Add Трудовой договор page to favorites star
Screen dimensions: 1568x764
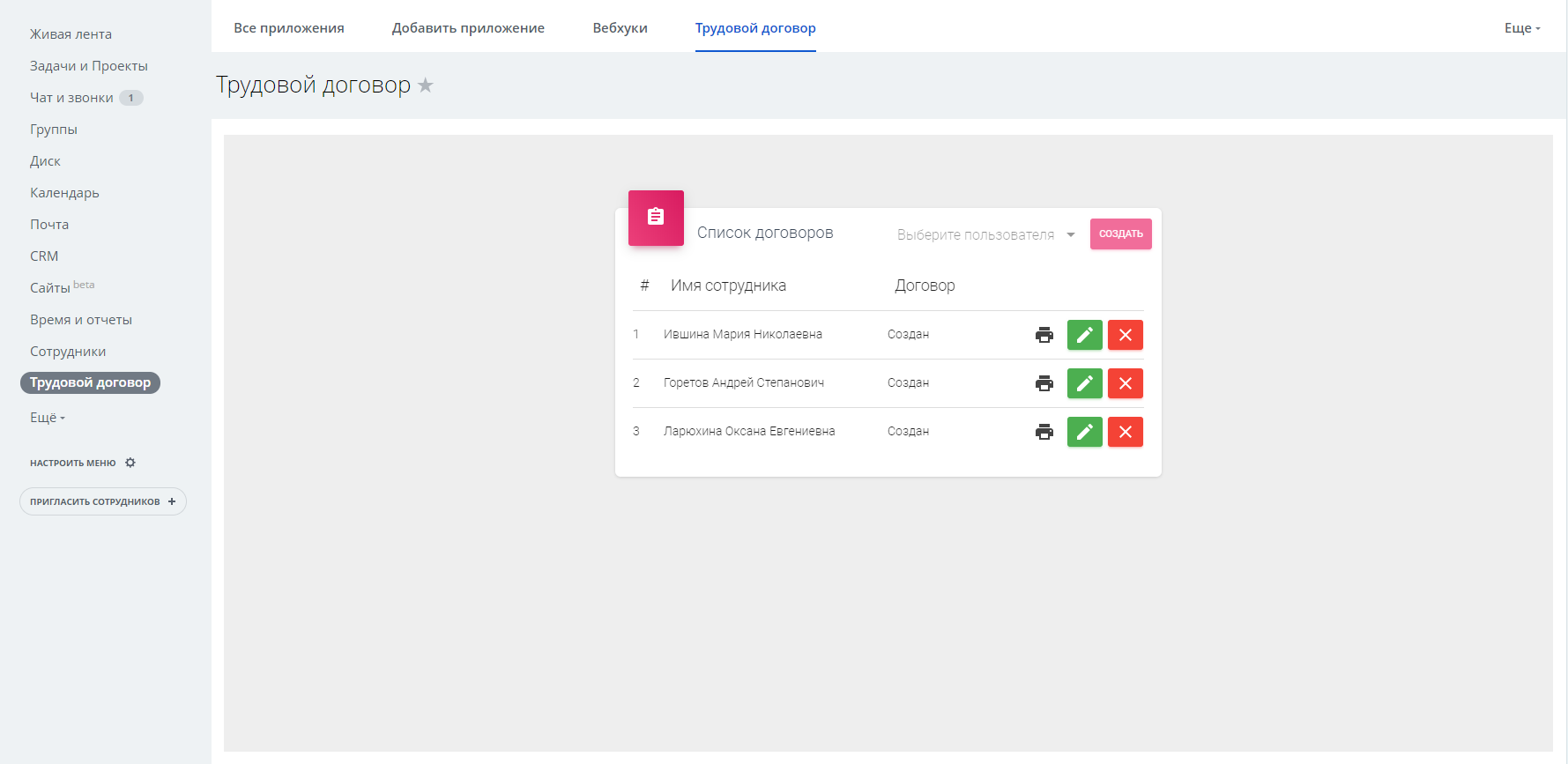pos(426,85)
